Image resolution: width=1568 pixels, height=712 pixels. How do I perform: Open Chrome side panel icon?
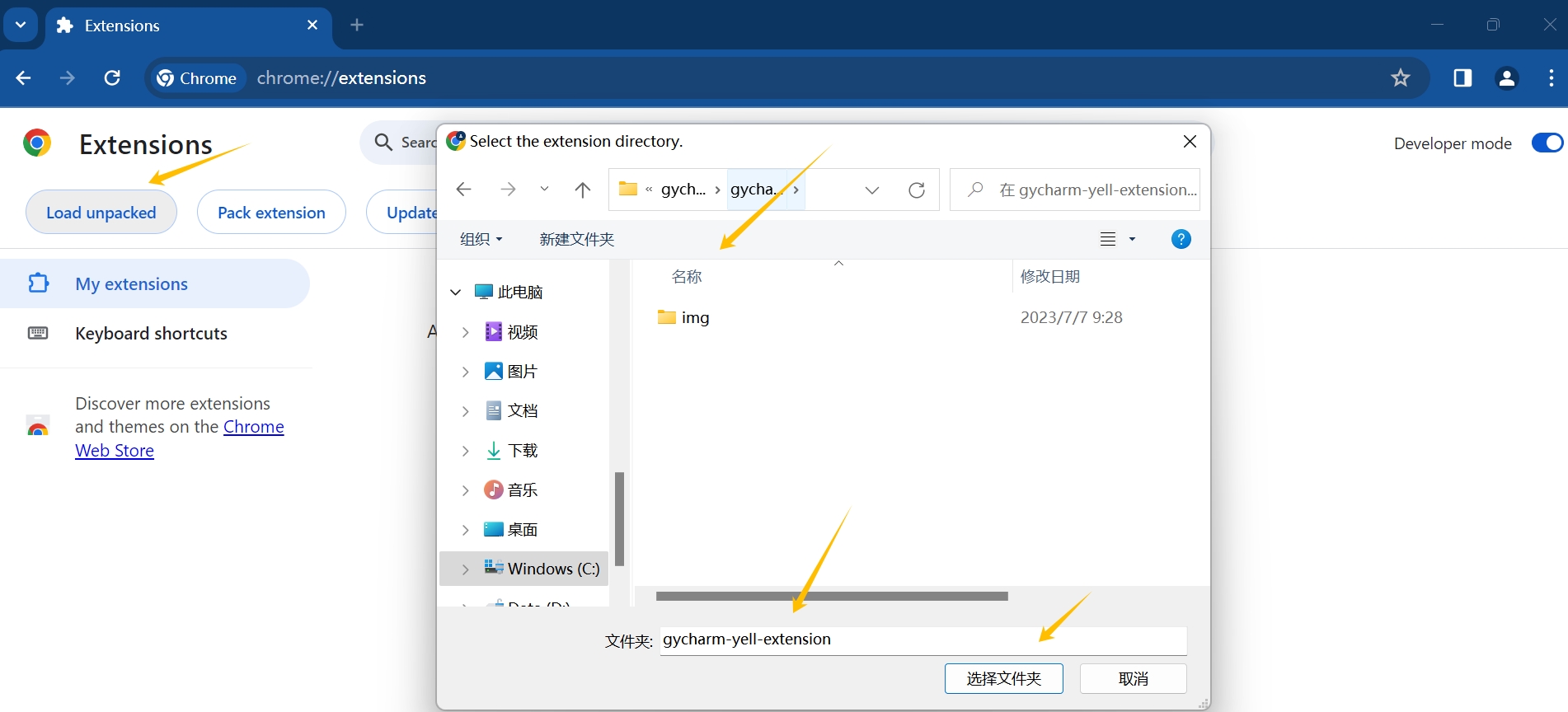click(1462, 78)
